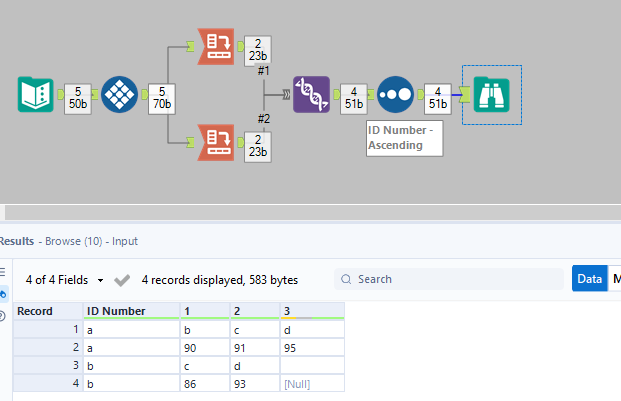Sort by the 'ID Number' column header

130,311
